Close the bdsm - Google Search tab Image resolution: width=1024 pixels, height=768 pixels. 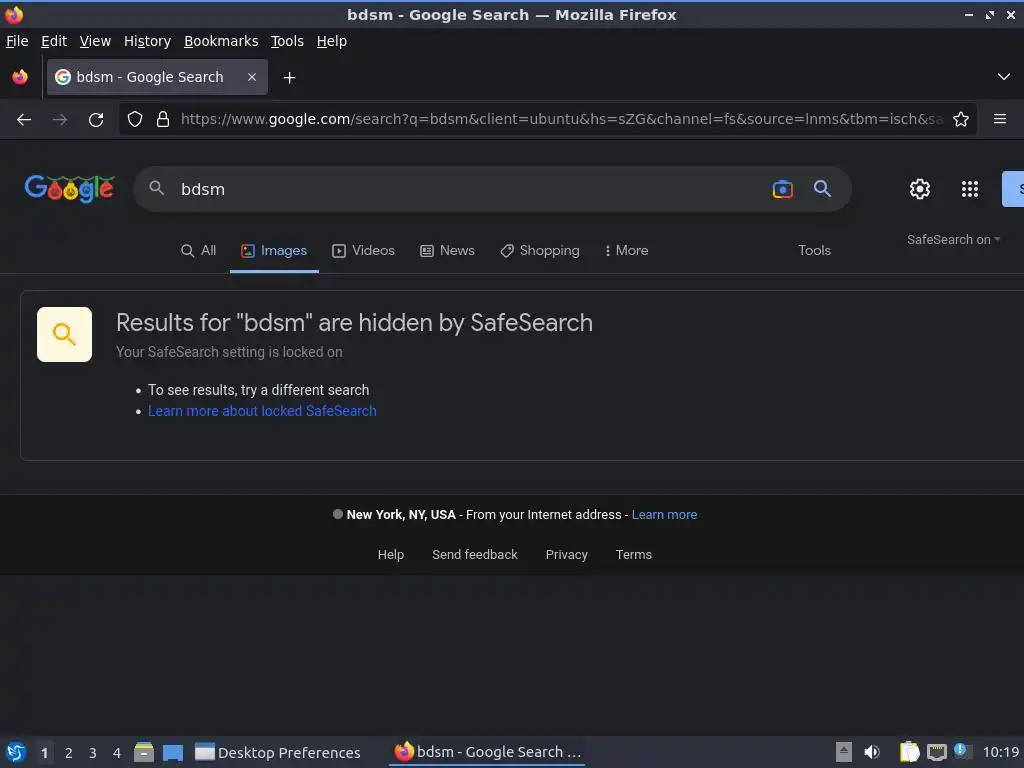(x=252, y=77)
